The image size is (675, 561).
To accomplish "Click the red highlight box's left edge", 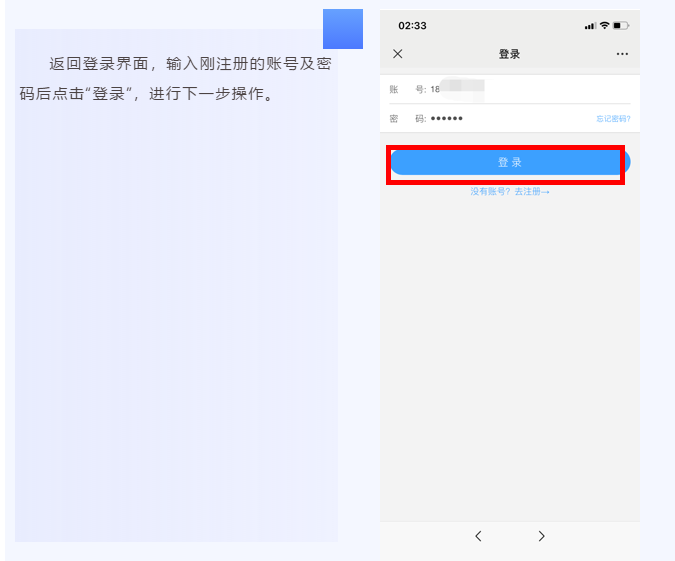I will pyautogui.click(x=388, y=165).
